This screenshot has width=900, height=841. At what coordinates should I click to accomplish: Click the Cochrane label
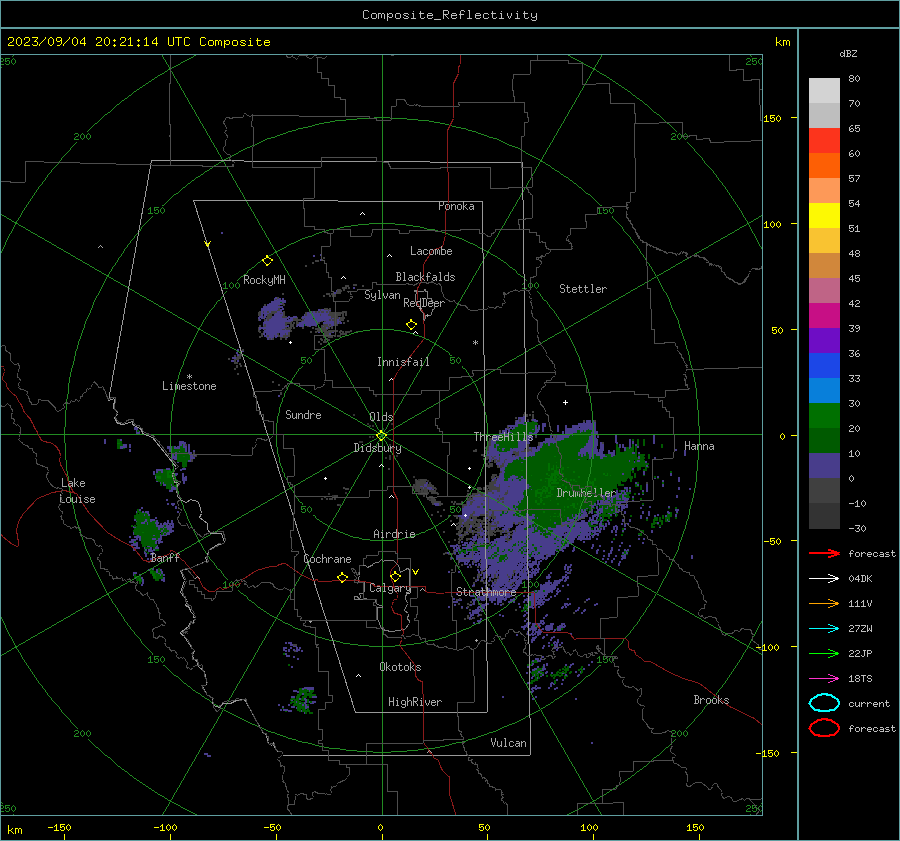(327, 559)
